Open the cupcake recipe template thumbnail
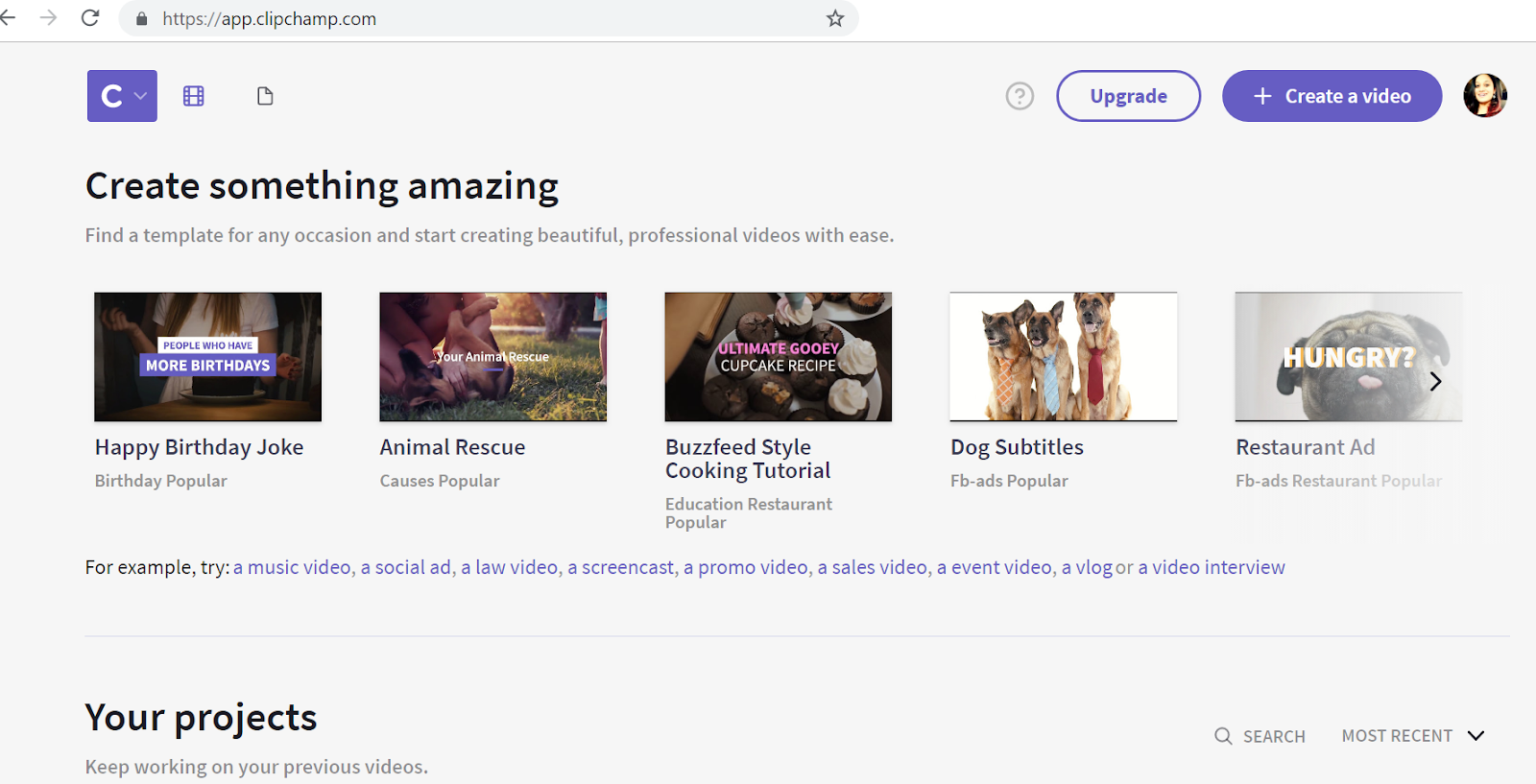The image size is (1536, 784). click(x=779, y=357)
